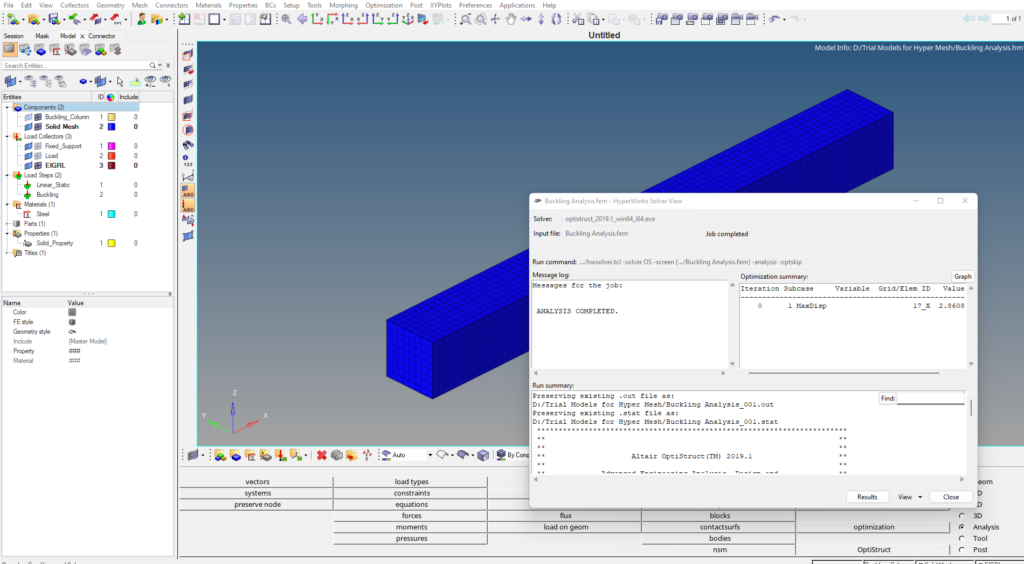Collapse the Components (2) tree node
1024x564 pixels.
pos(7,107)
